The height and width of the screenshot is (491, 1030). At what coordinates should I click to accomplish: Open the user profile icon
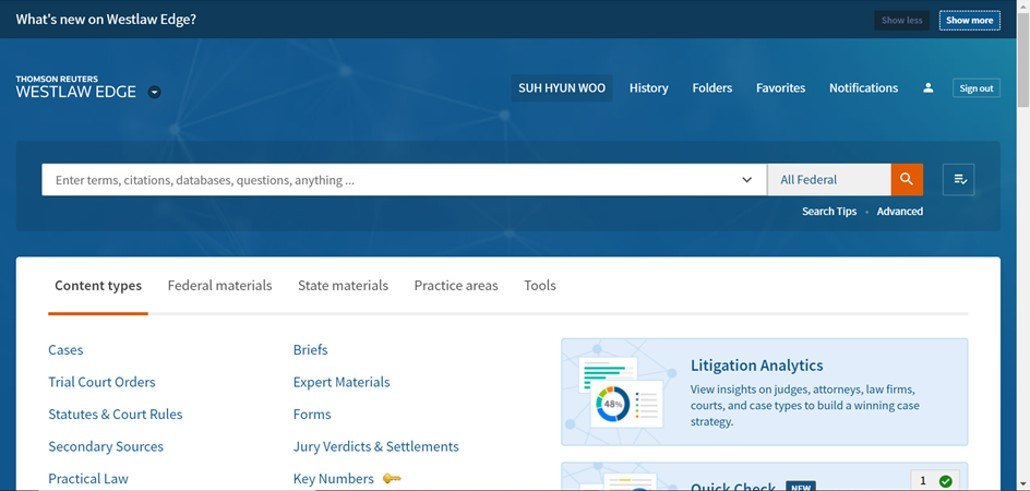coord(928,88)
